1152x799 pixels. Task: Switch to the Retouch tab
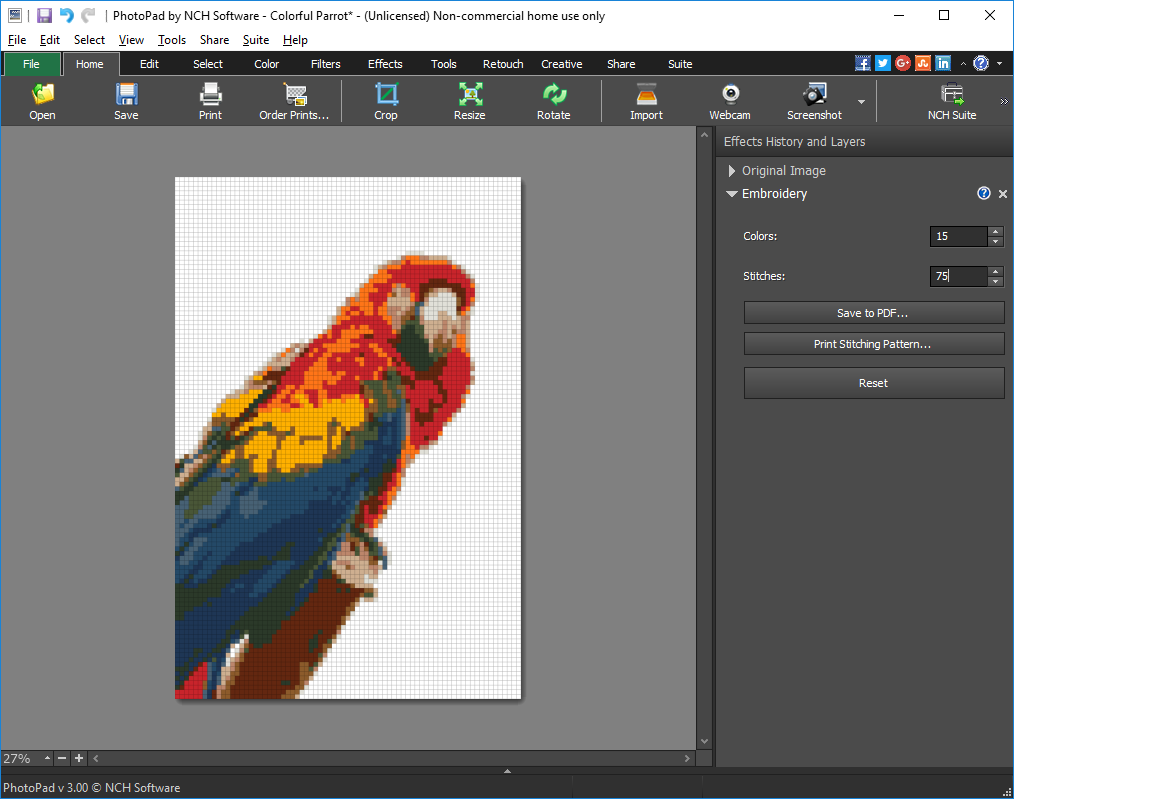coord(502,63)
